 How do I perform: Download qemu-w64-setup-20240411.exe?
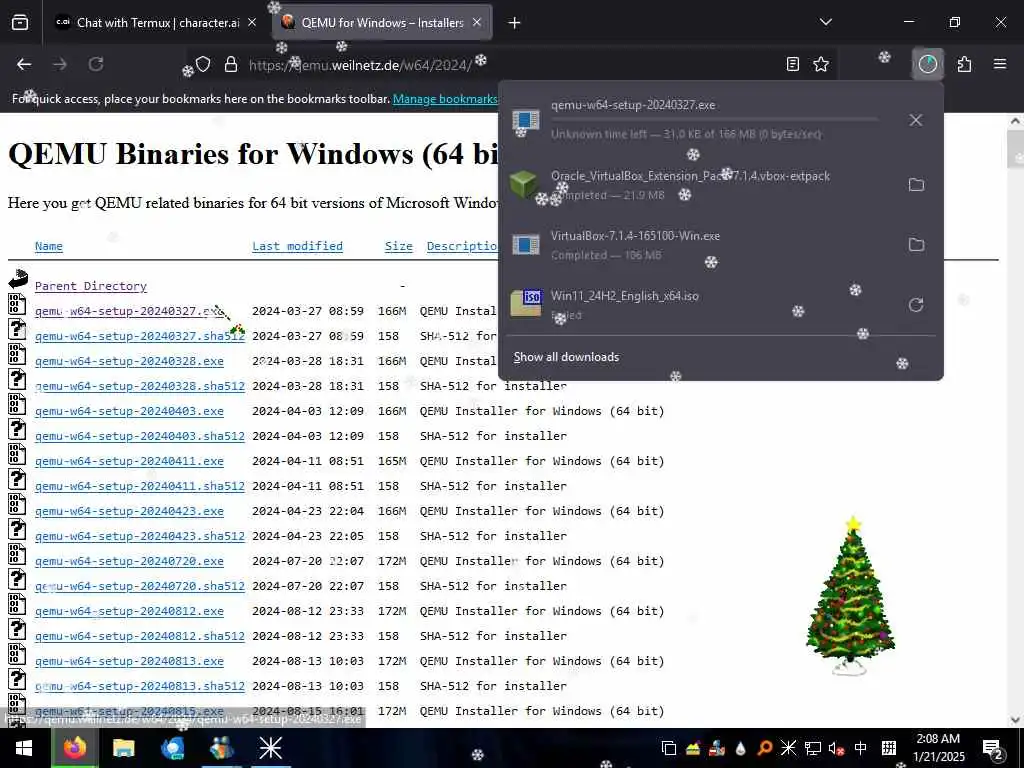[129, 461]
